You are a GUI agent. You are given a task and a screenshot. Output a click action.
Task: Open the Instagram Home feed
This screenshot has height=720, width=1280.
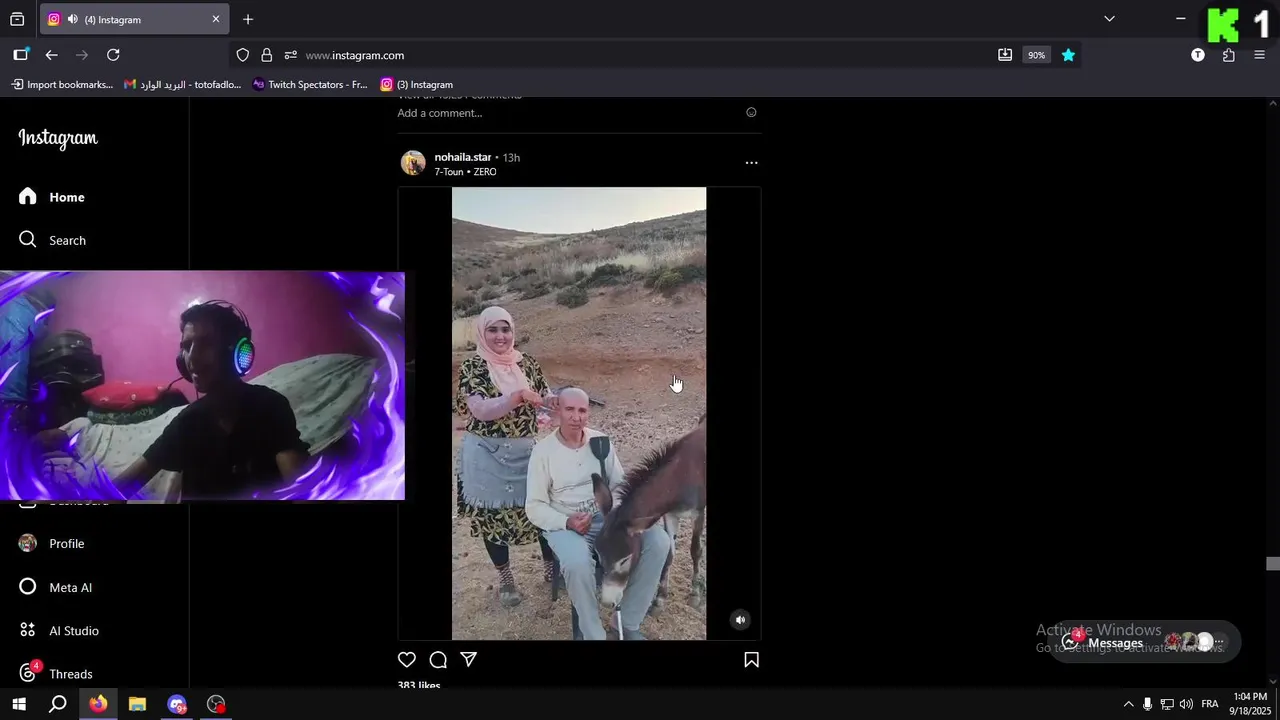pyautogui.click(x=52, y=197)
